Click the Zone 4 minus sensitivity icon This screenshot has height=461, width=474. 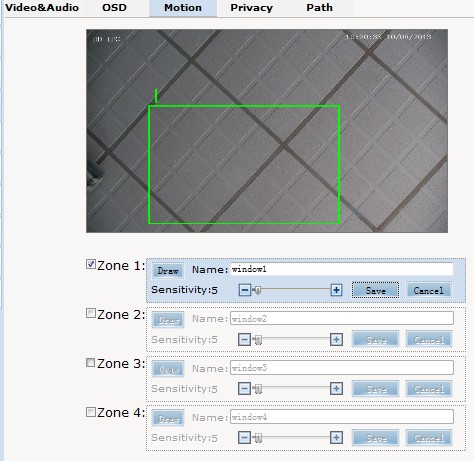[x=244, y=438]
